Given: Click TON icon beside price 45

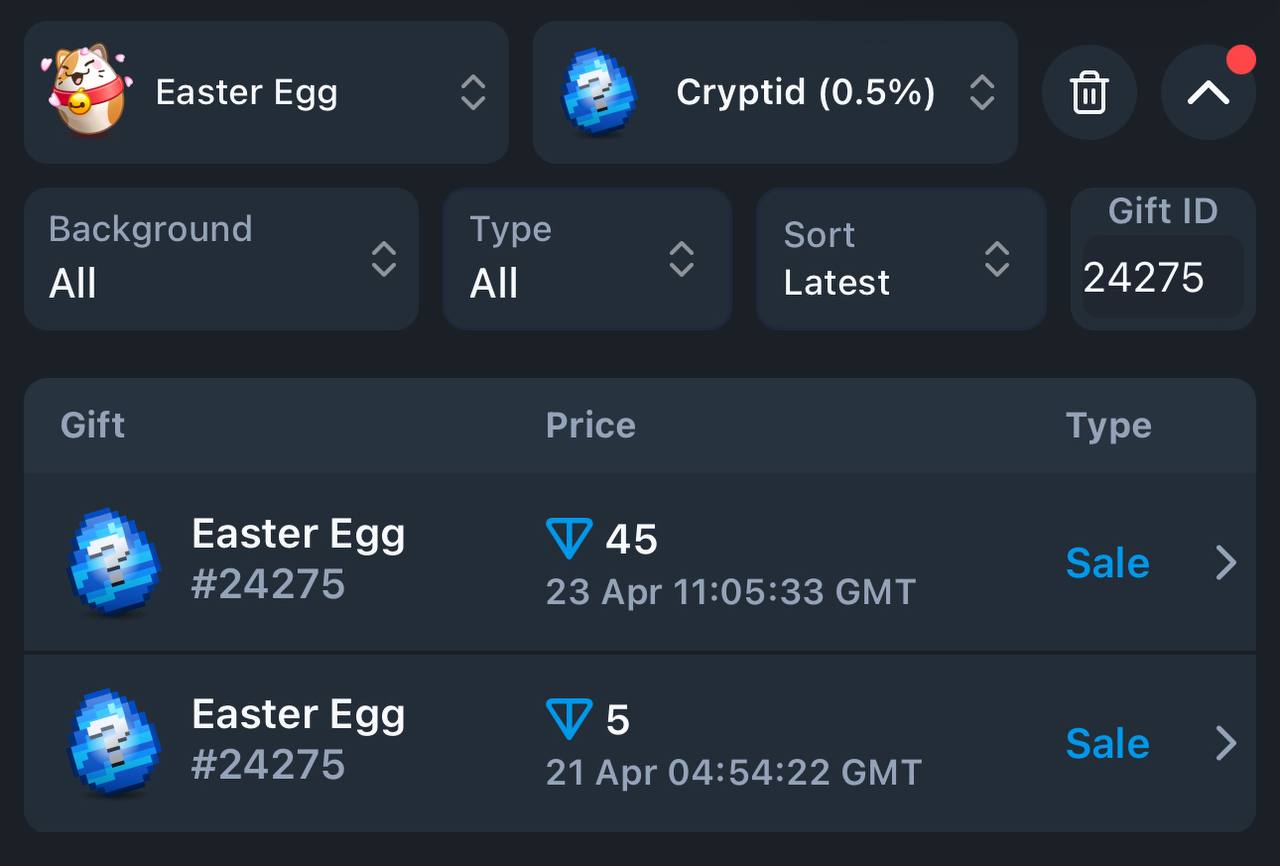Looking at the screenshot, I should tap(569, 539).
